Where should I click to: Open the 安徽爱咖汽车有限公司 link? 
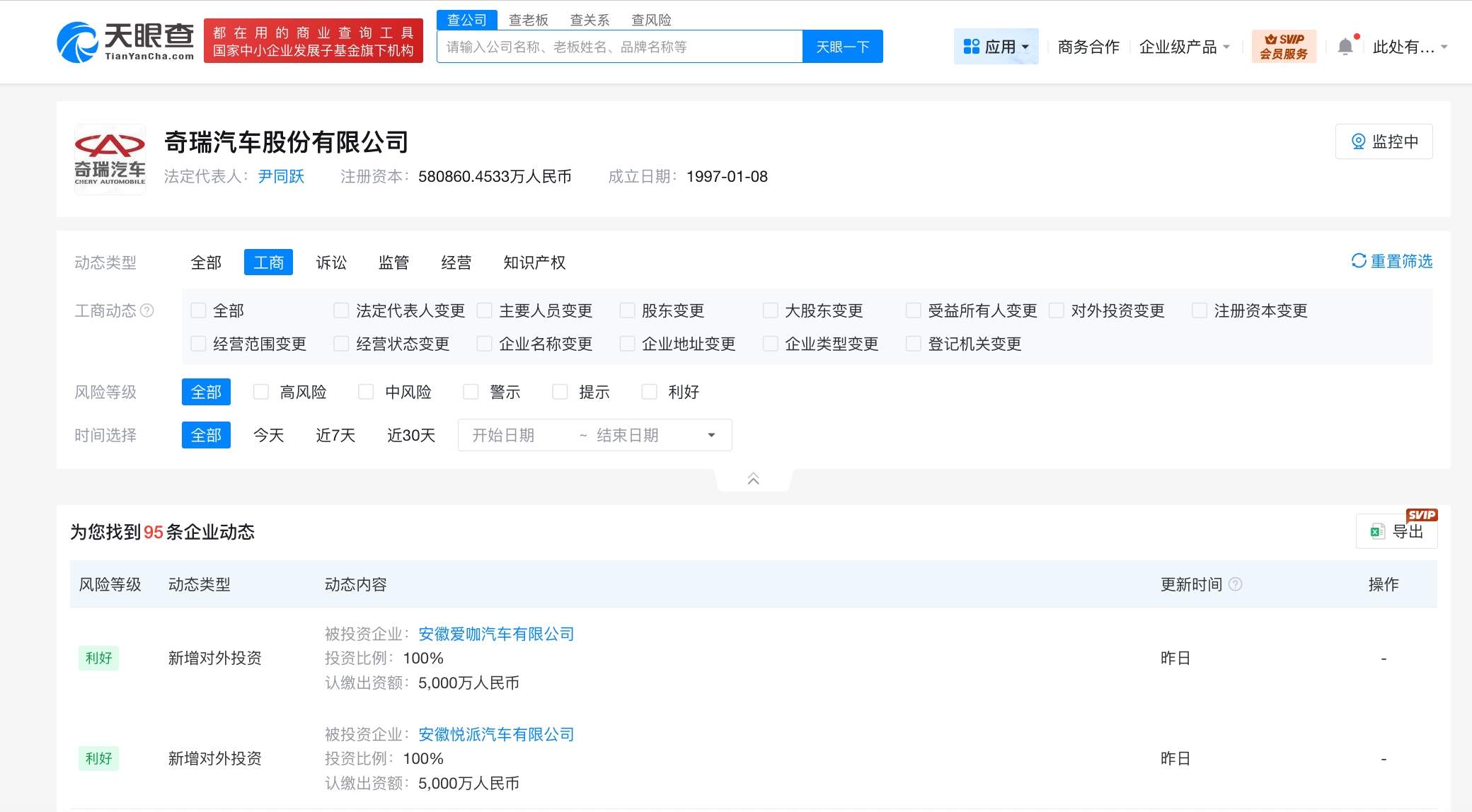coord(495,634)
